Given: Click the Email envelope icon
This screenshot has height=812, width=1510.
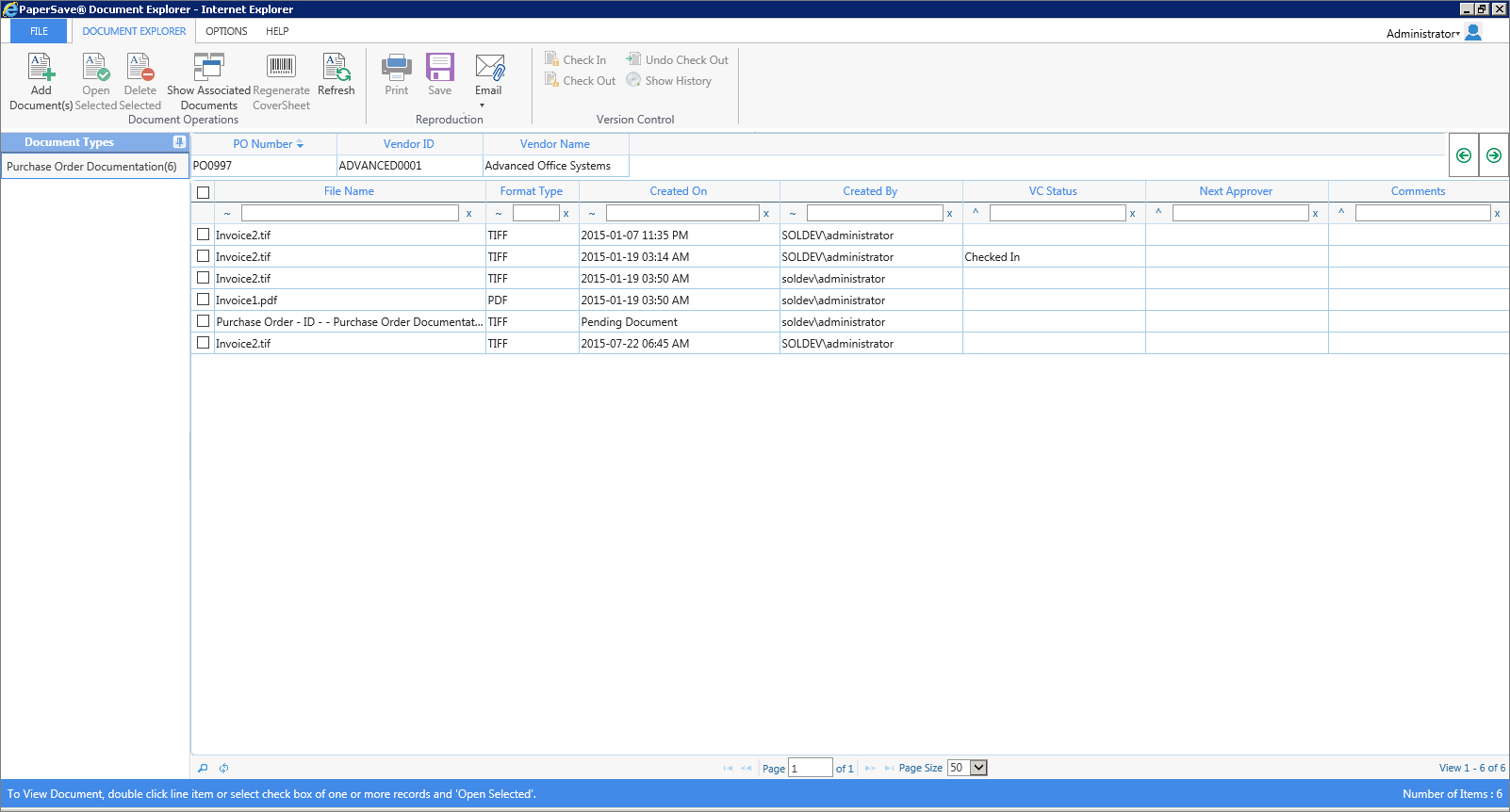Looking at the screenshot, I should point(489,67).
